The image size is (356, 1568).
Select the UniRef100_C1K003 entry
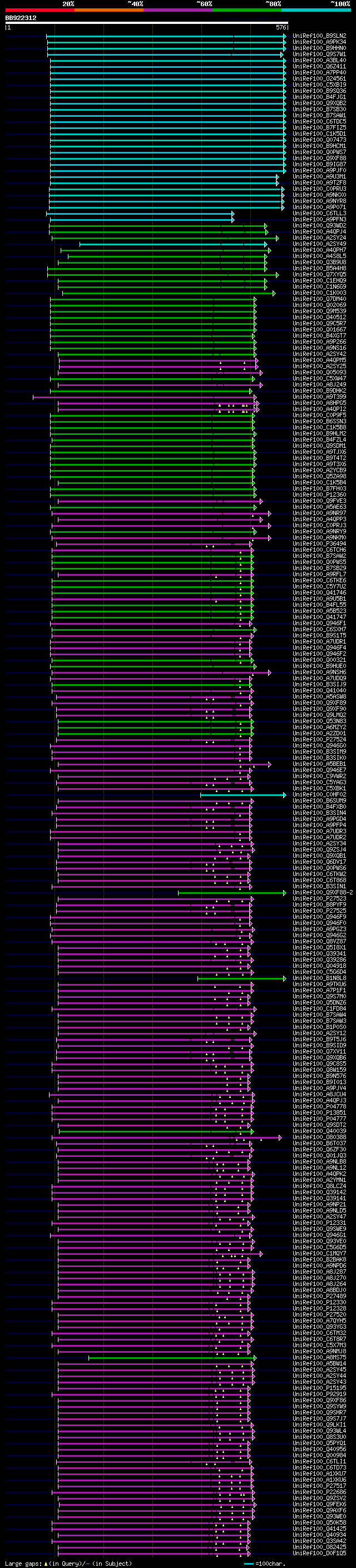pos(319,293)
